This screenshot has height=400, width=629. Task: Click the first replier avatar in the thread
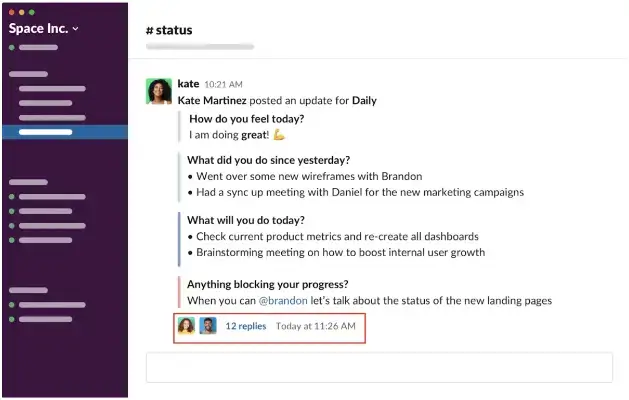tap(186, 325)
